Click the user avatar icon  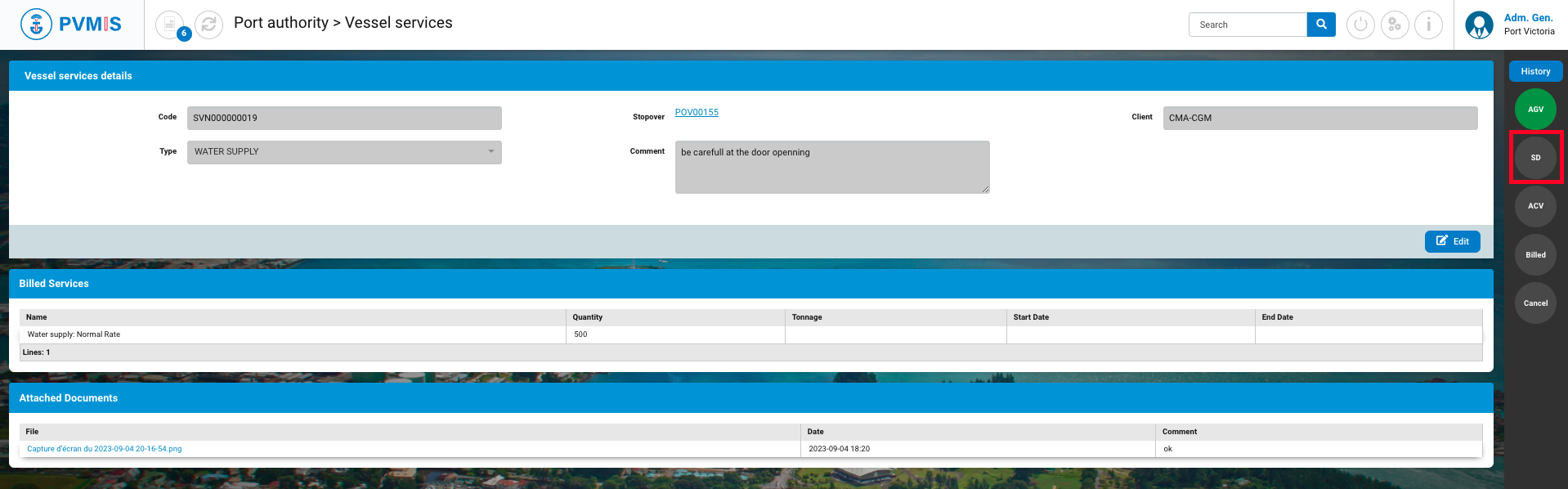coord(1479,25)
